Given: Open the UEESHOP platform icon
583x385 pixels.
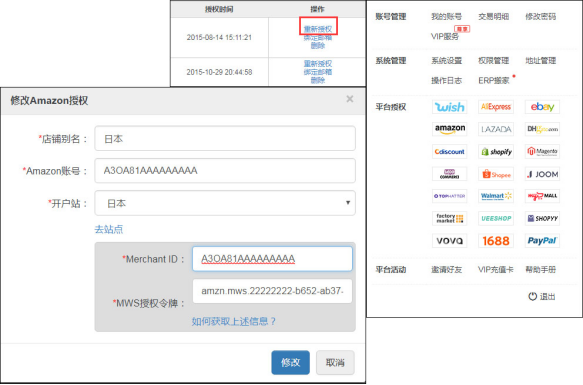Looking at the screenshot, I should (x=496, y=218).
